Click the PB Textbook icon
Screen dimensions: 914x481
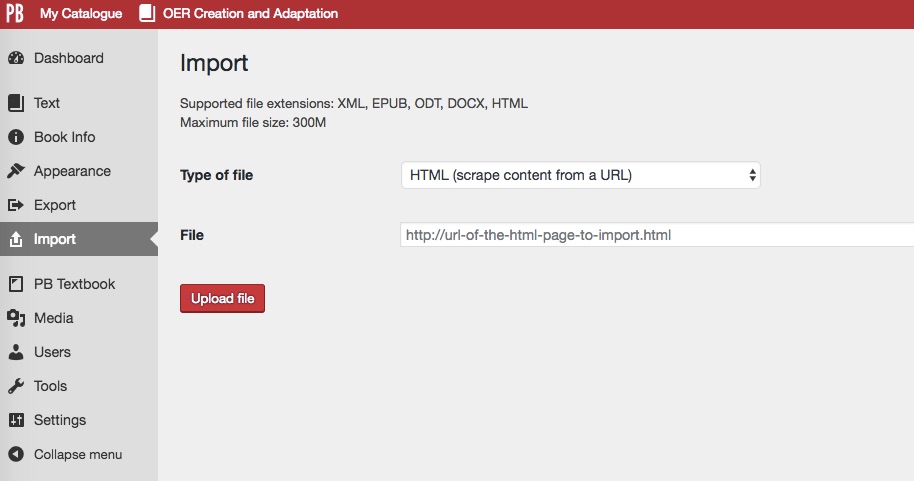(x=16, y=284)
